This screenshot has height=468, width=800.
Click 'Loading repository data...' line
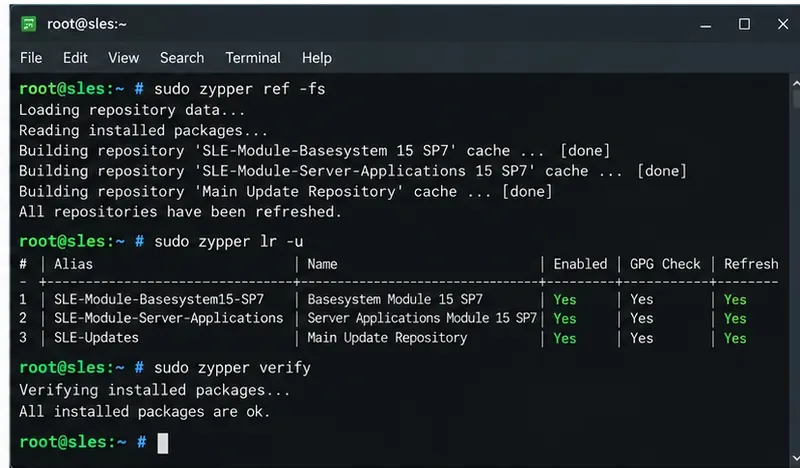point(132,110)
